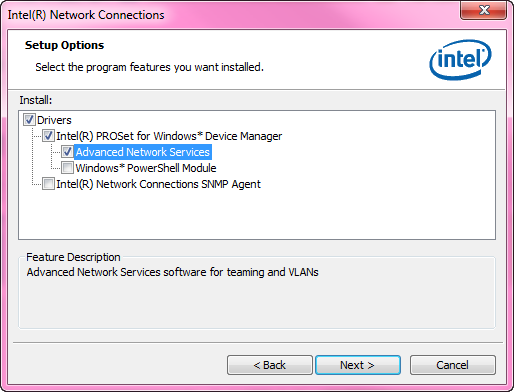Image resolution: width=514 pixels, height=392 pixels.
Task: Click the Intel logo in header
Action: pyautogui.click(x=460, y=60)
